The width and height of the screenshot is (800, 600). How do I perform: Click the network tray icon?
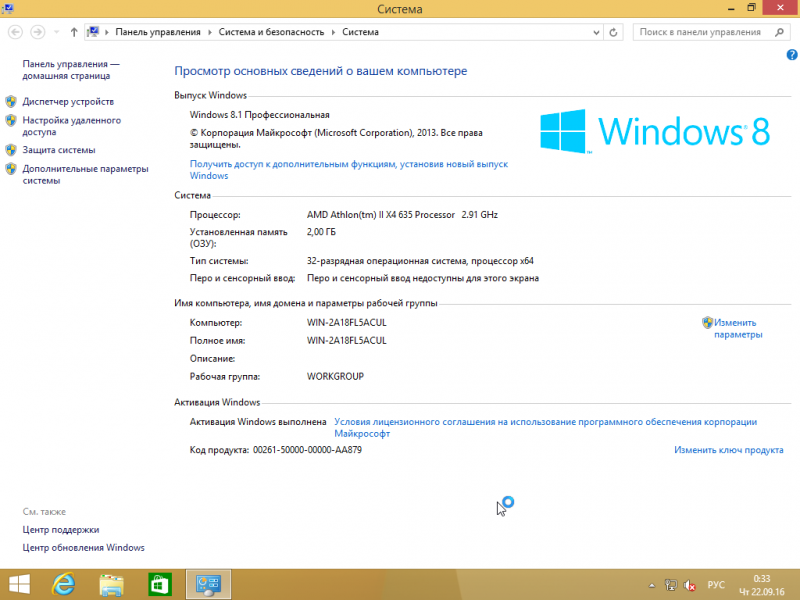coord(670,585)
